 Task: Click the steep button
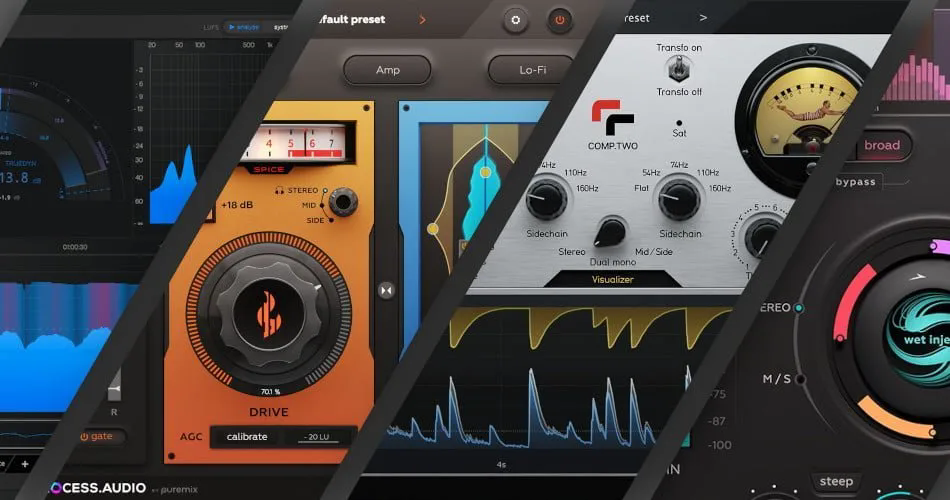click(x=835, y=482)
